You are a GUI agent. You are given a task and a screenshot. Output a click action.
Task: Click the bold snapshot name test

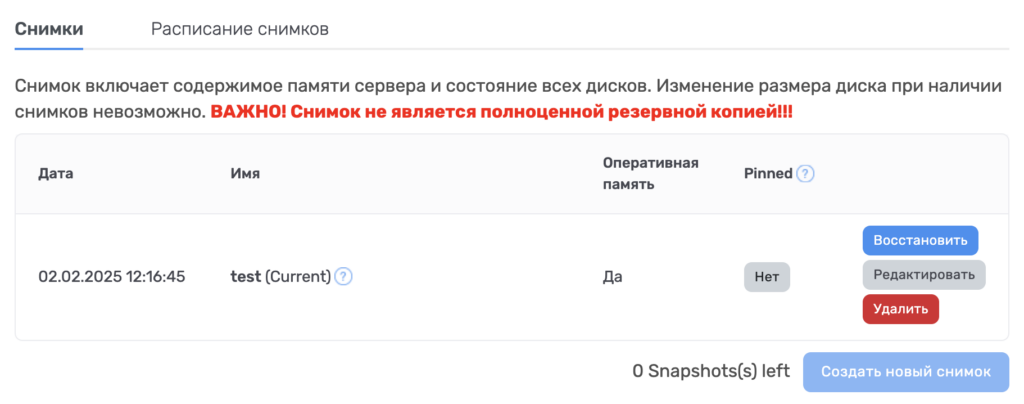[246, 277]
